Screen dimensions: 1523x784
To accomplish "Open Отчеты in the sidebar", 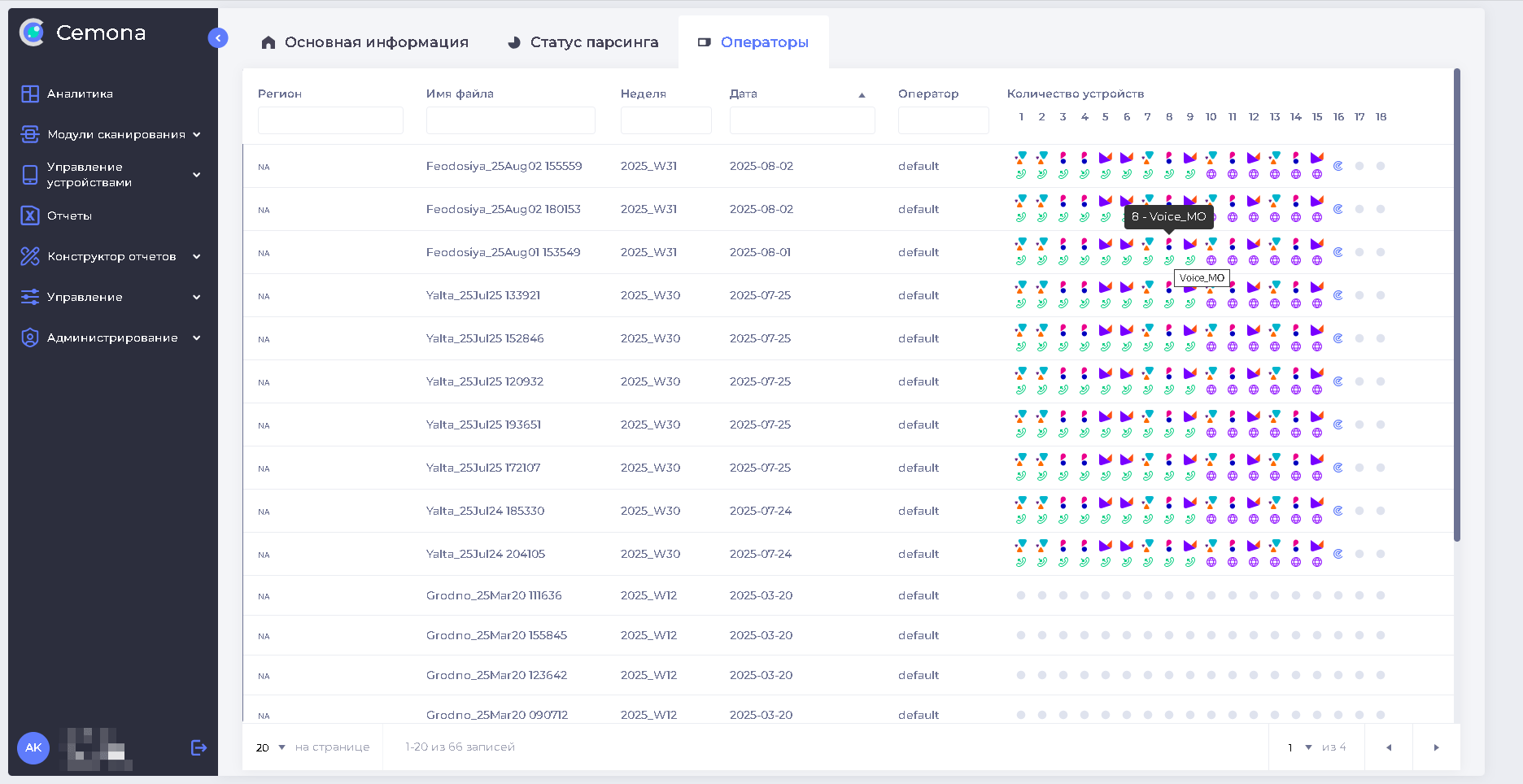I will click(x=69, y=216).
